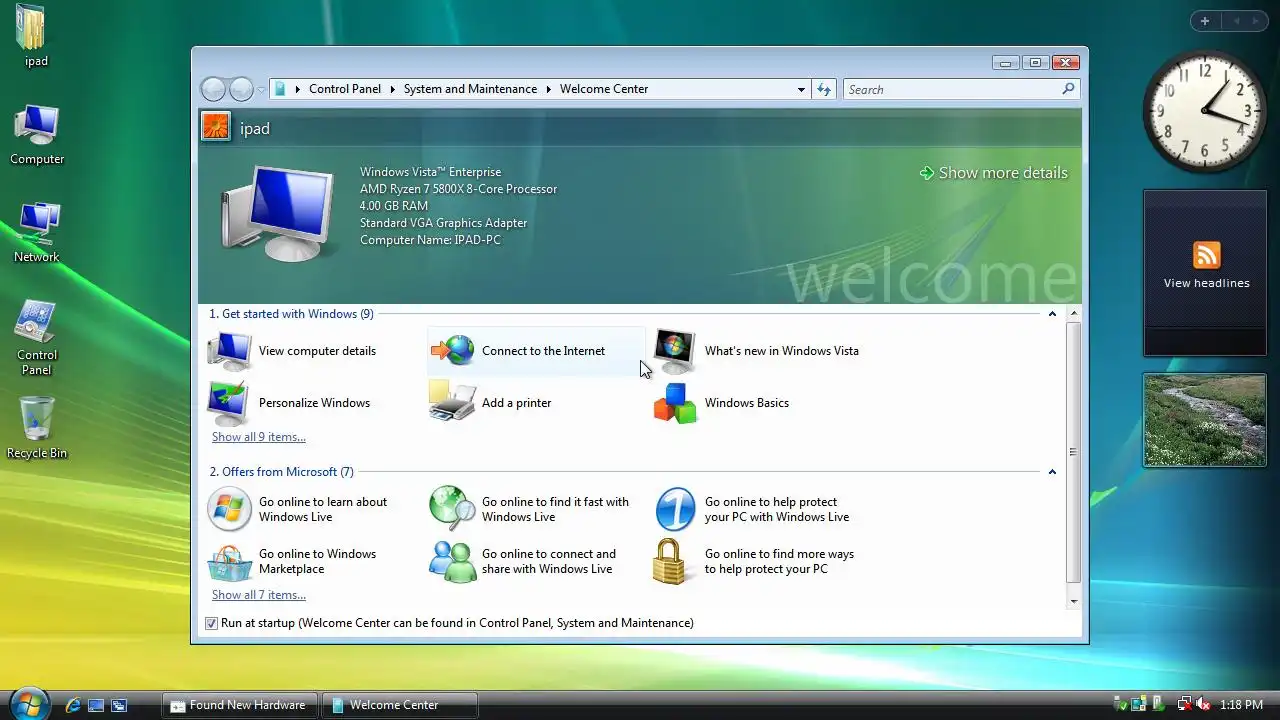Click the network disconnected tray icon

point(1184,705)
